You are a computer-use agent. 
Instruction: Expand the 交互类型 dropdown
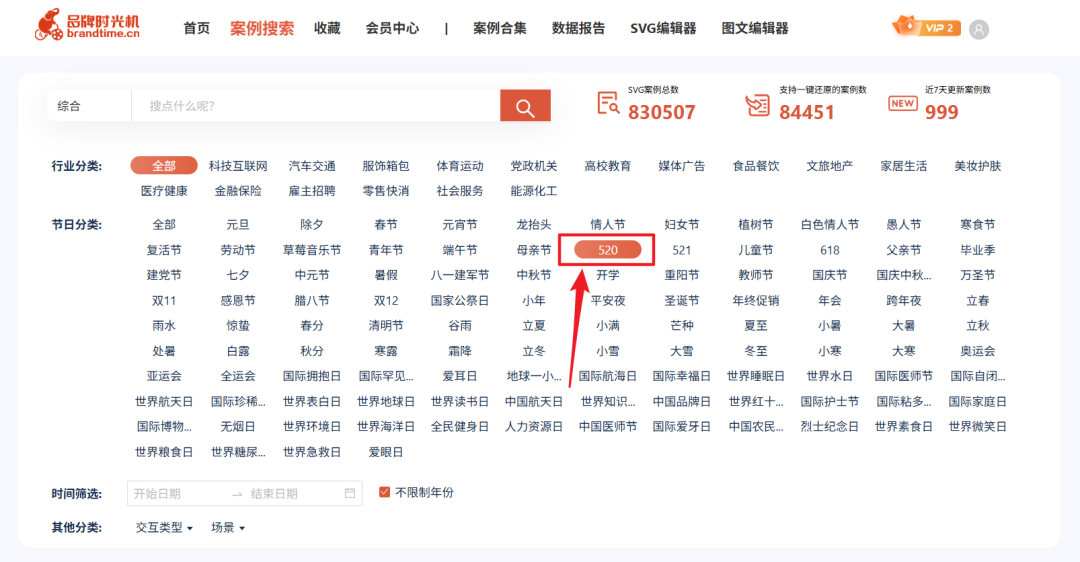164,528
